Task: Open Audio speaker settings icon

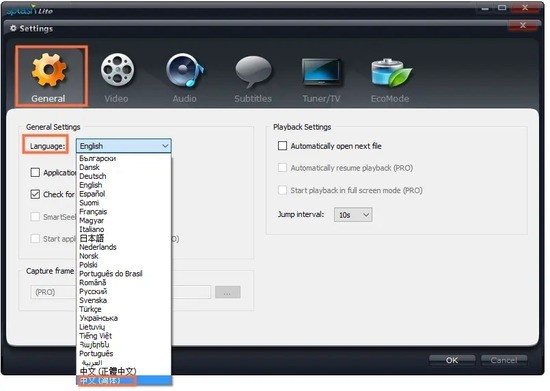Action: point(185,70)
